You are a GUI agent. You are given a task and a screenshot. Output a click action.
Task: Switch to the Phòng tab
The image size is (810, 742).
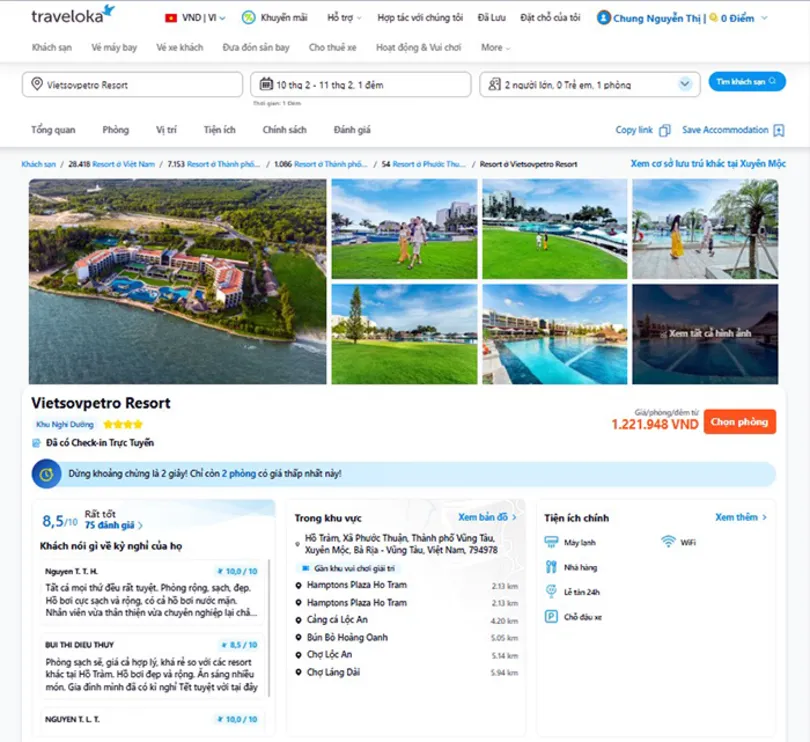pos(115,130)
